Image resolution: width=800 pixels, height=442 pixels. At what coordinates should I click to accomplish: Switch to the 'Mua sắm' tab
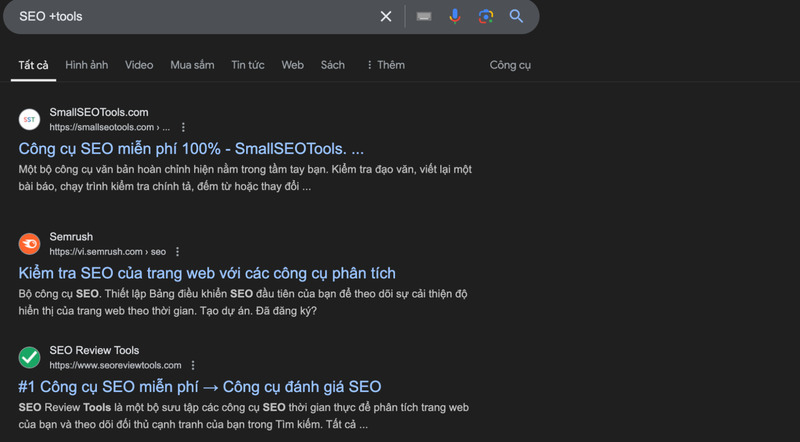pyautogui.click(x=192, y=65)
